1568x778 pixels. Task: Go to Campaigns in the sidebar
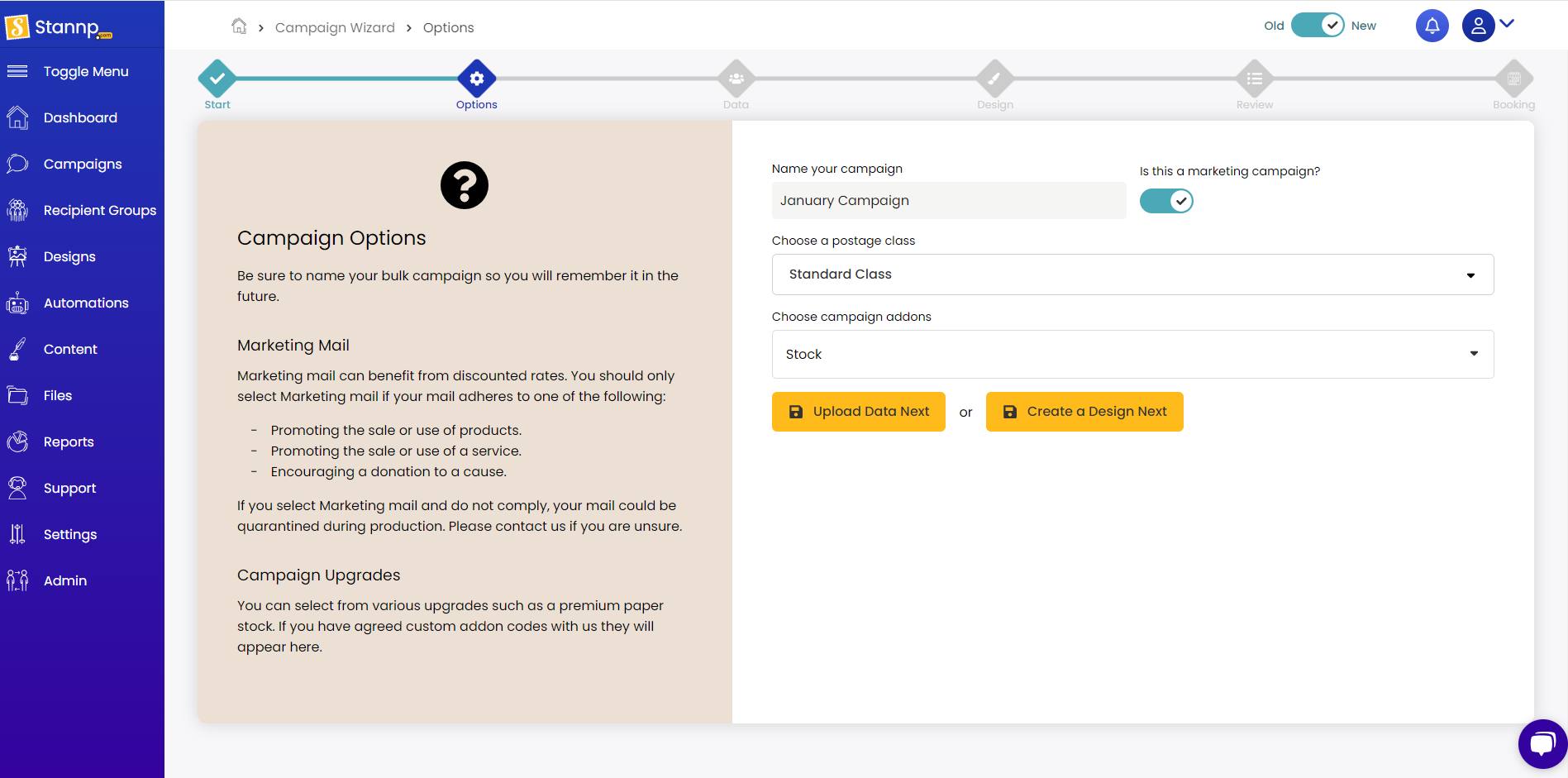pos(83,164)
